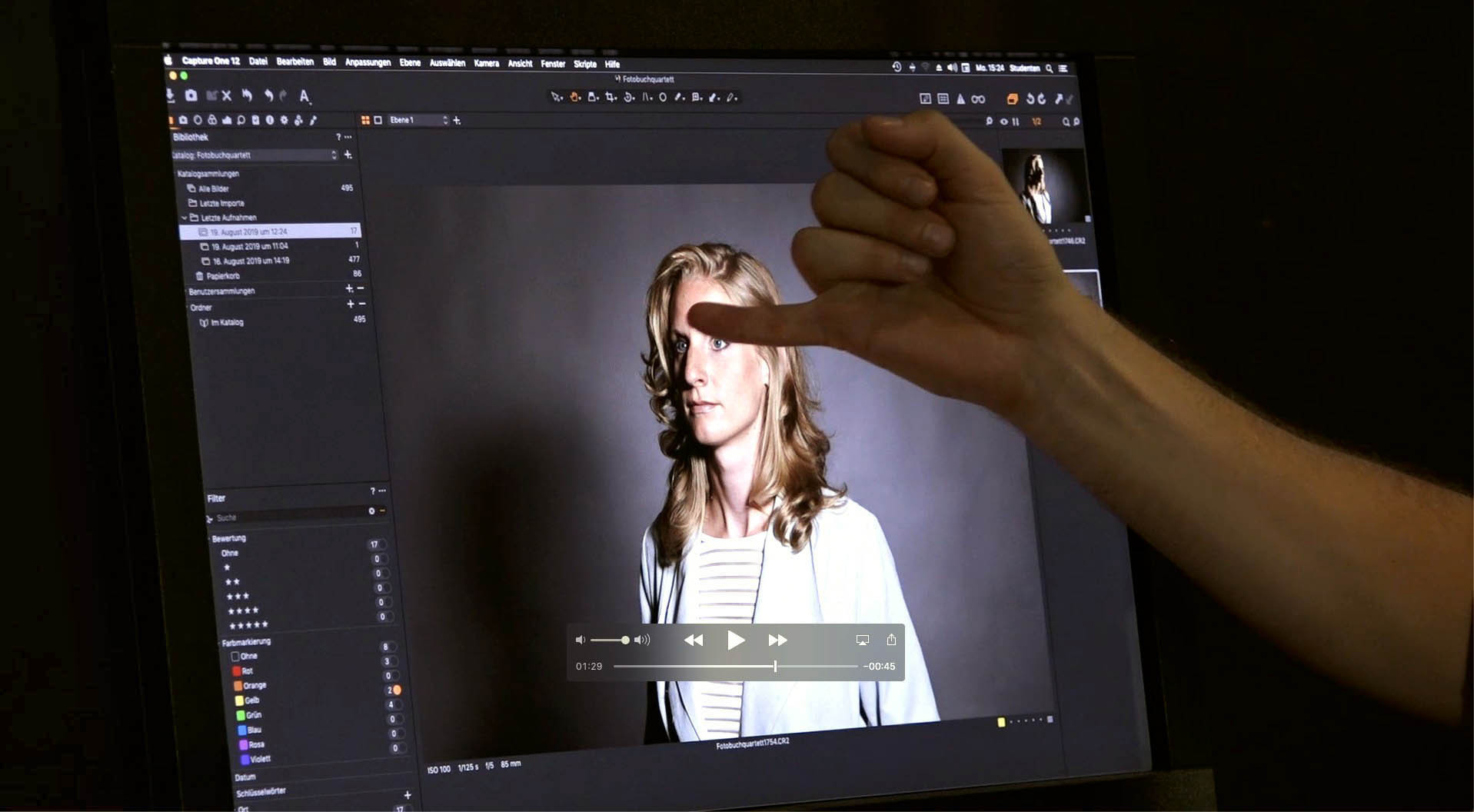Open the Anpassungen menu
The image size is (1474, 812).
(x=368, y=62)
